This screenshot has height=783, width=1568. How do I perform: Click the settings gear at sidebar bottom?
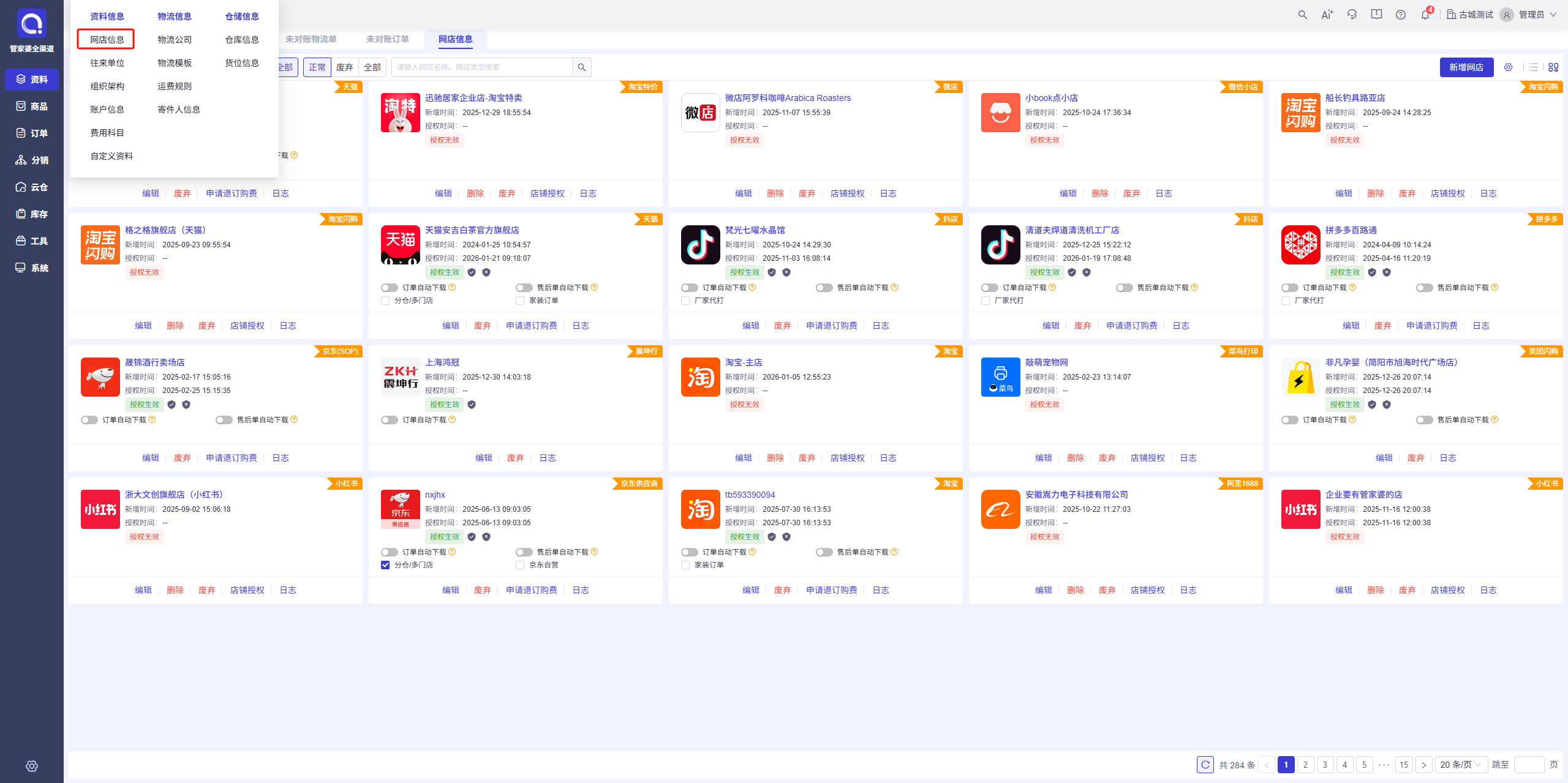click(x=32, y=766)
